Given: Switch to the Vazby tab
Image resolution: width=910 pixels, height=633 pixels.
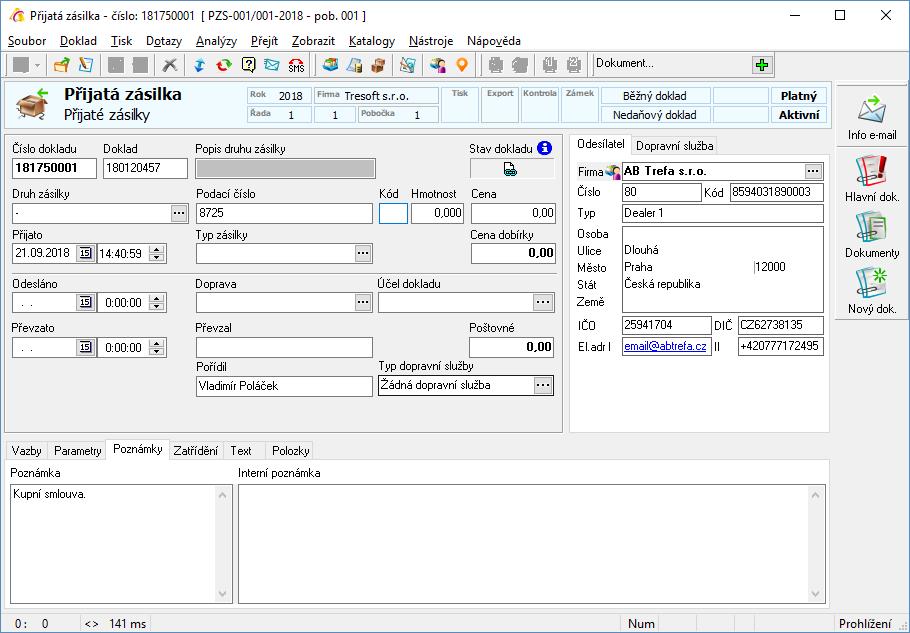Looking at the screenshot, I should 27,451.
